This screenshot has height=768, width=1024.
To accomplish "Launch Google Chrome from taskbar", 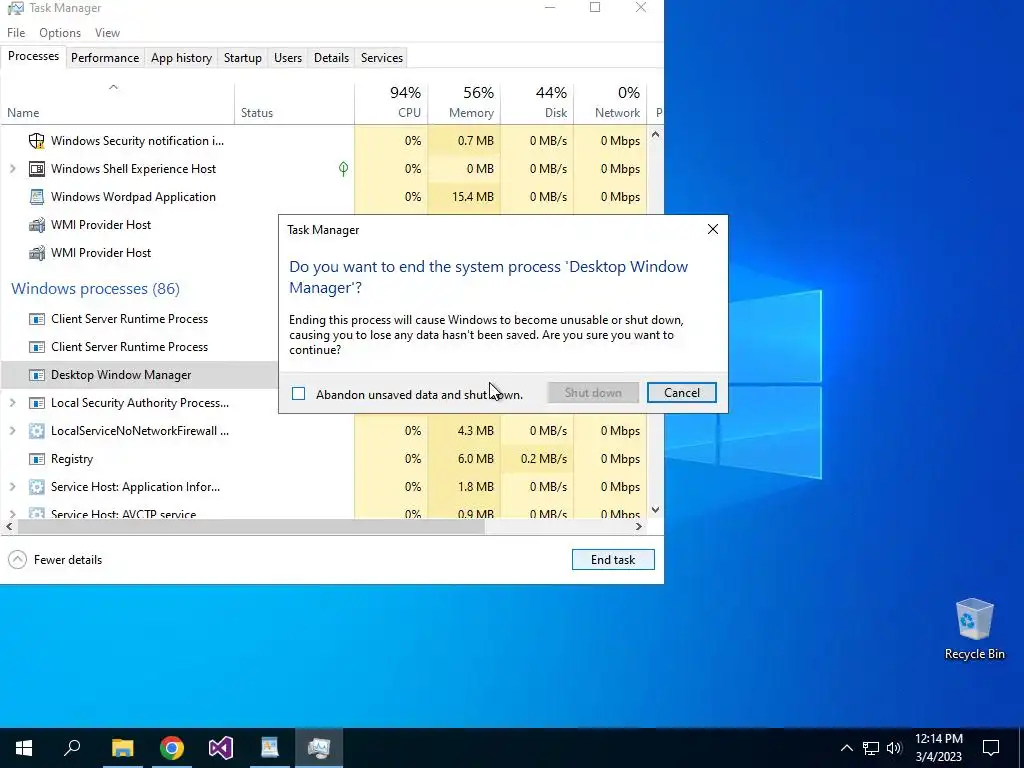I will click(172, 748).
